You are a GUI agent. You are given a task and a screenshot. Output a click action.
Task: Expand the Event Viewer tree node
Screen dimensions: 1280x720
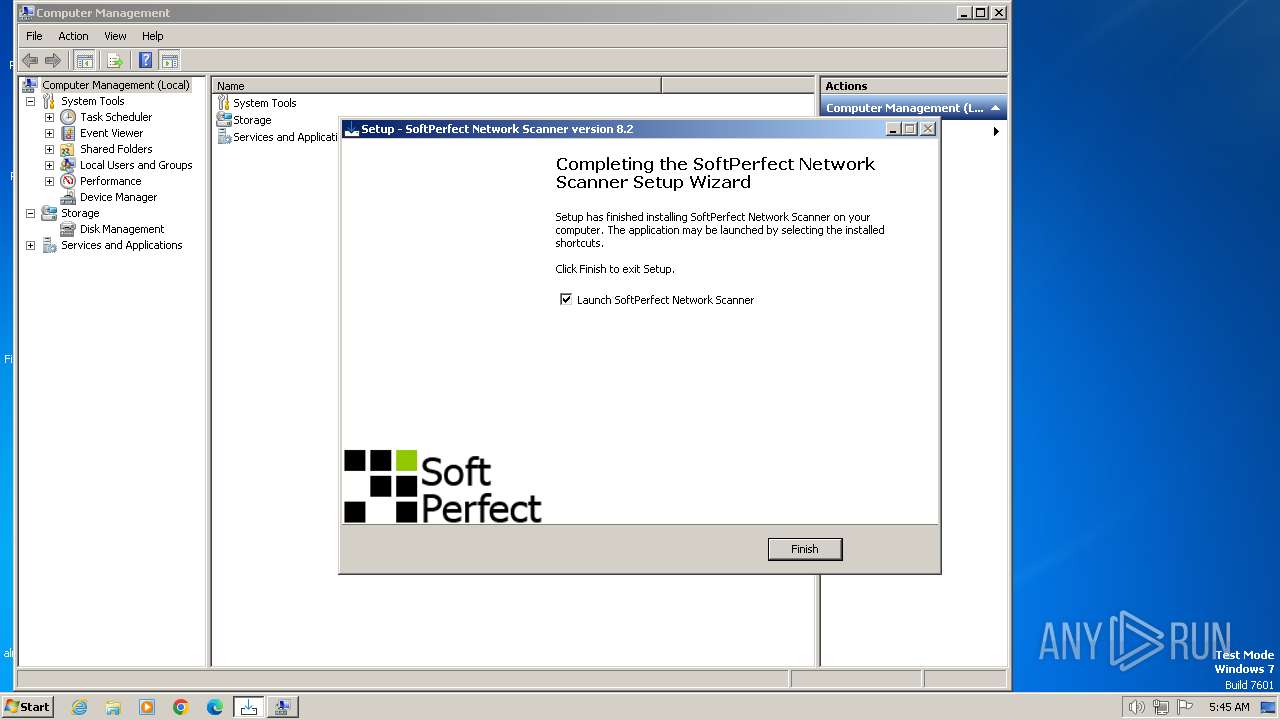click(x=49, y=133)
